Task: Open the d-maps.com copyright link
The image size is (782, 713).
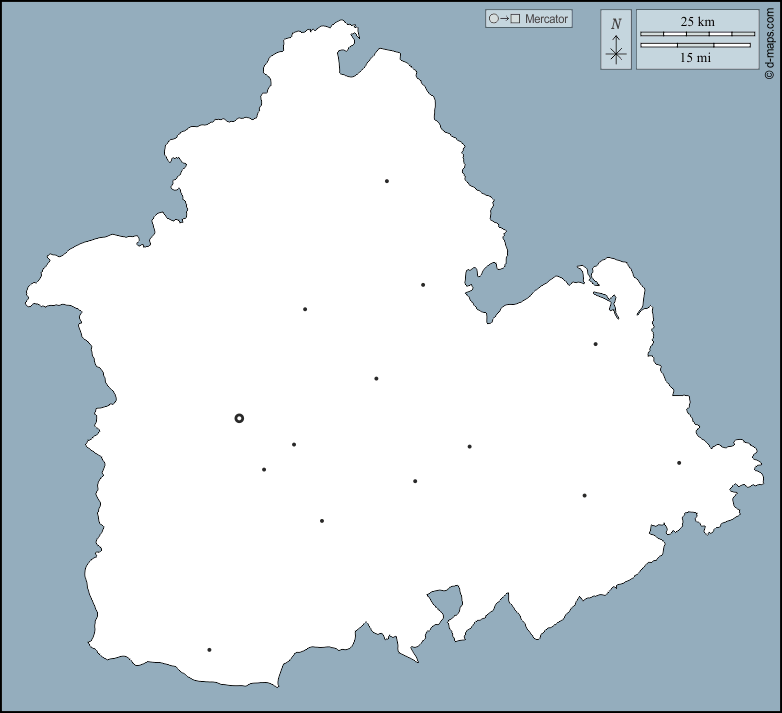Action: pos(769,40)
